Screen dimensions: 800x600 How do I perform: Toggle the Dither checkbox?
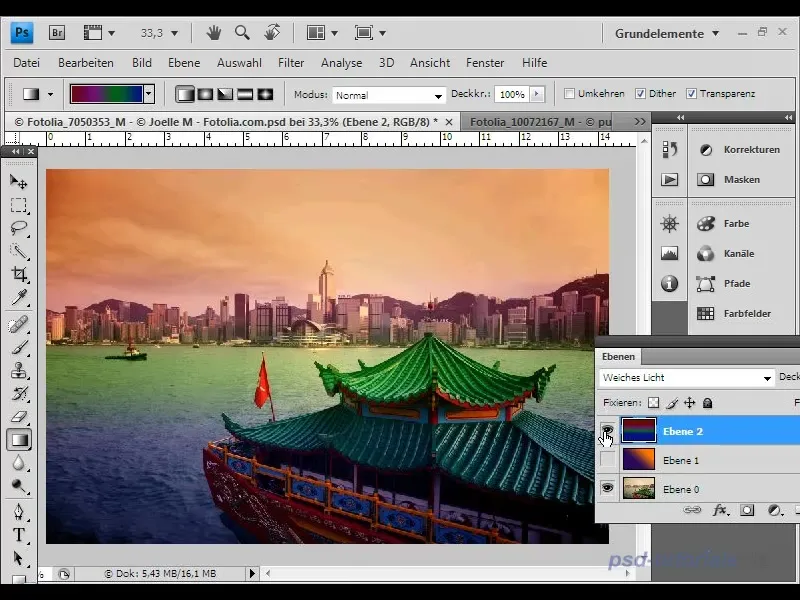coord(640,94)
